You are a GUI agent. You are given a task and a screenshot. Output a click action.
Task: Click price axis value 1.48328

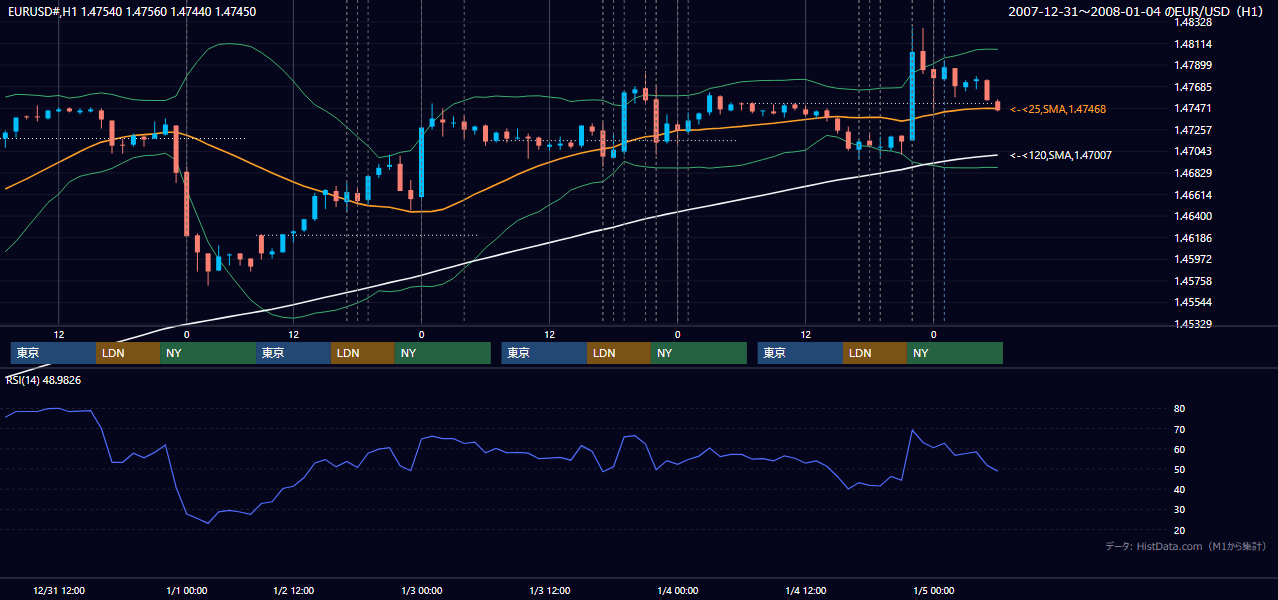point(1193,23)
